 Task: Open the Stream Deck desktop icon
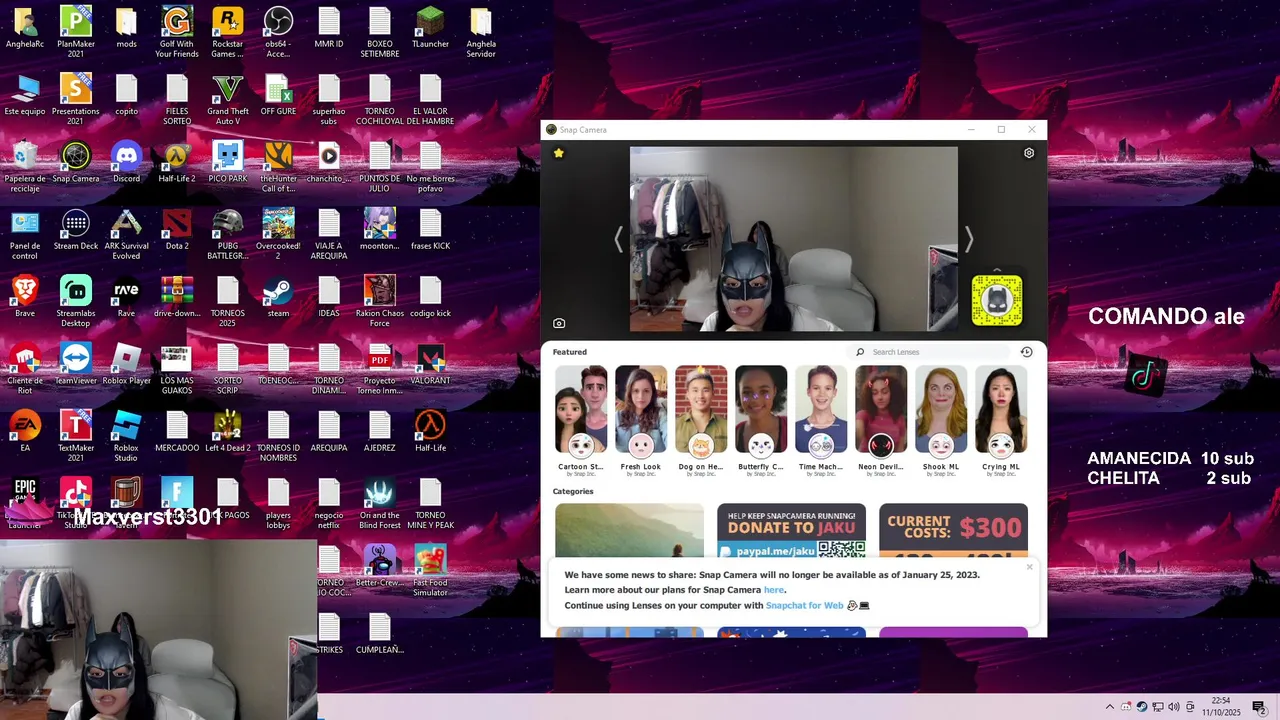pos(76,231)
